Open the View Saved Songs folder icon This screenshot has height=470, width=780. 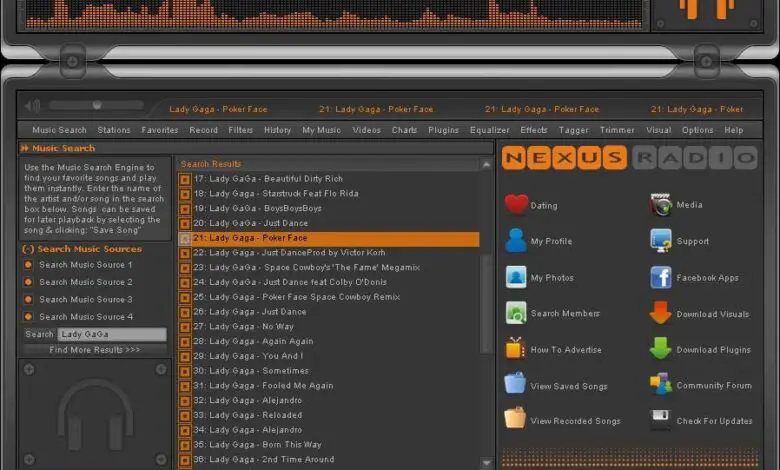[515, 383]
